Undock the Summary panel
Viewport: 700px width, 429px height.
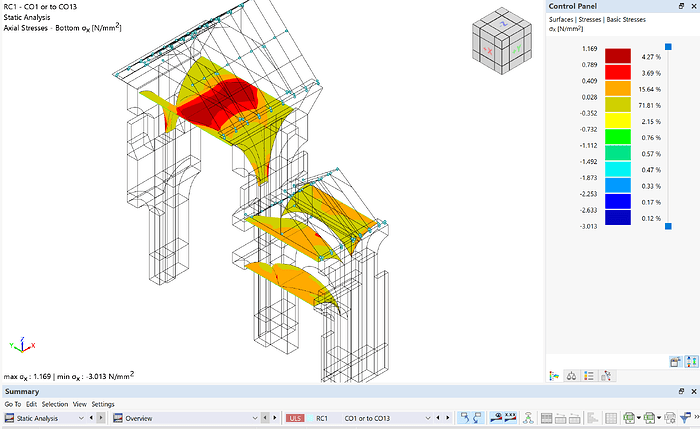(681, 391)
